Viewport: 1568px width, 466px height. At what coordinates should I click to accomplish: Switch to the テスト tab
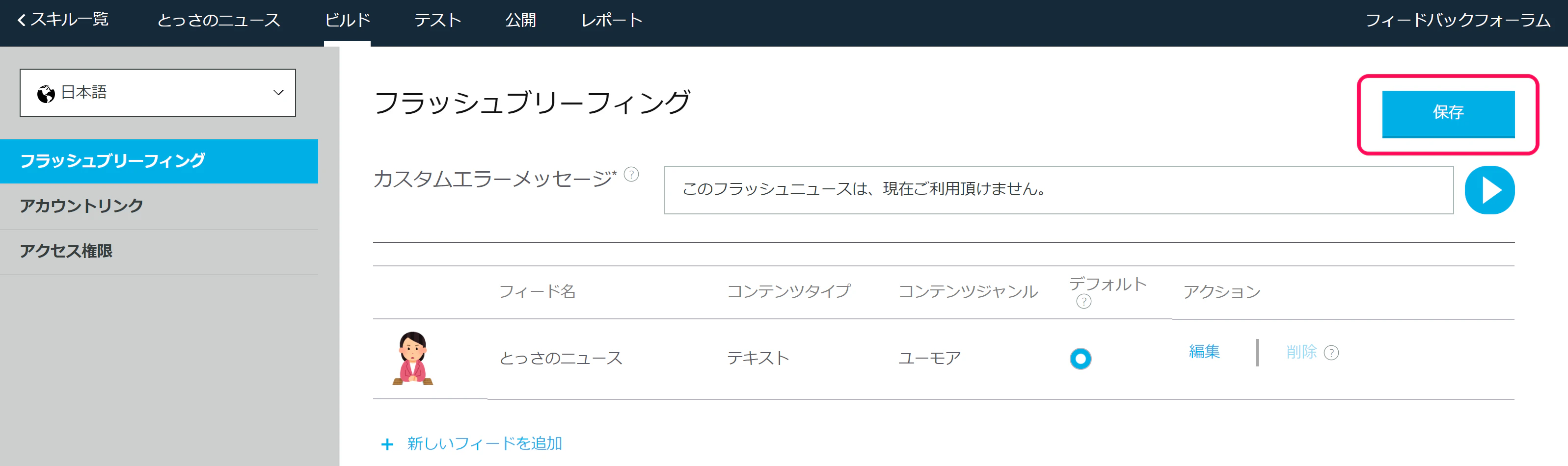pyautogui.click(x=437, y=21)
